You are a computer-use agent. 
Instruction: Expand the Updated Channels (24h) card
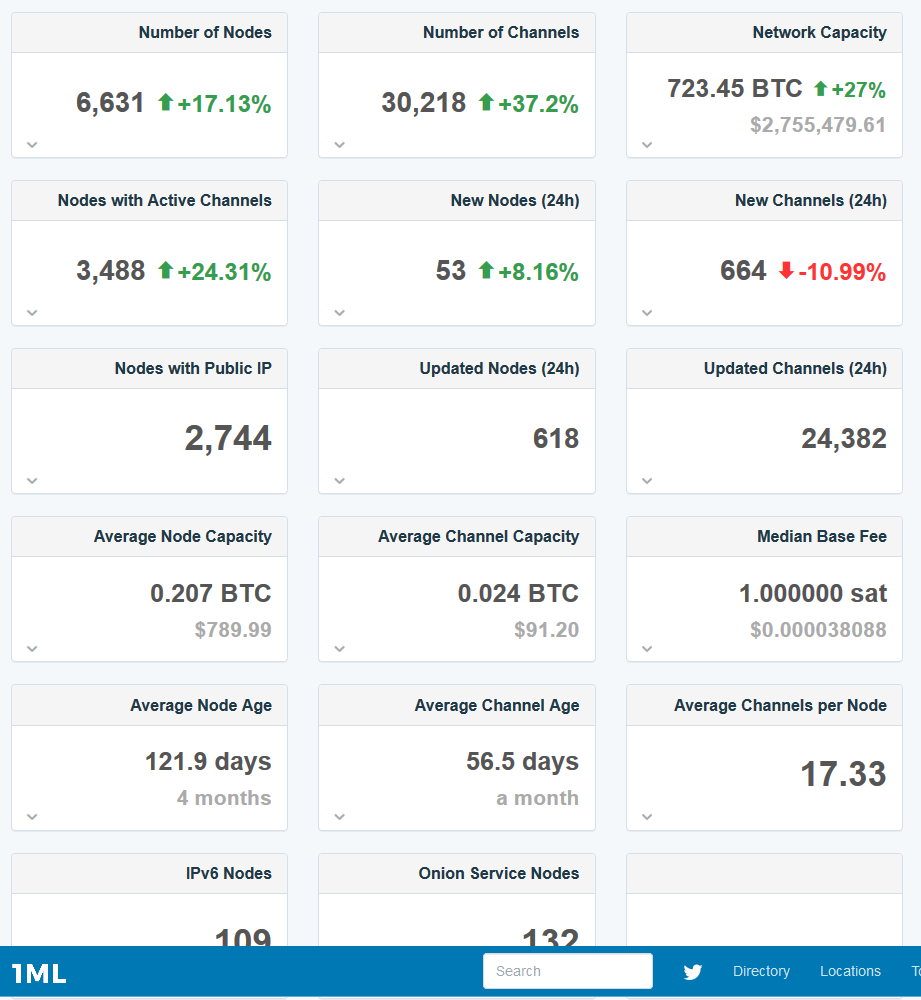coord(645,480)
